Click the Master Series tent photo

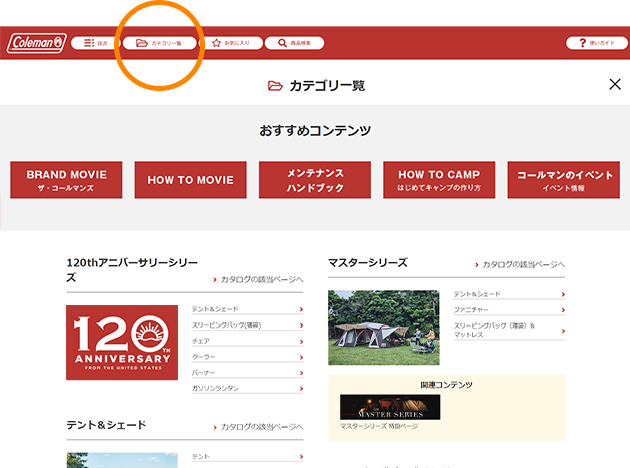click(384, 327)
